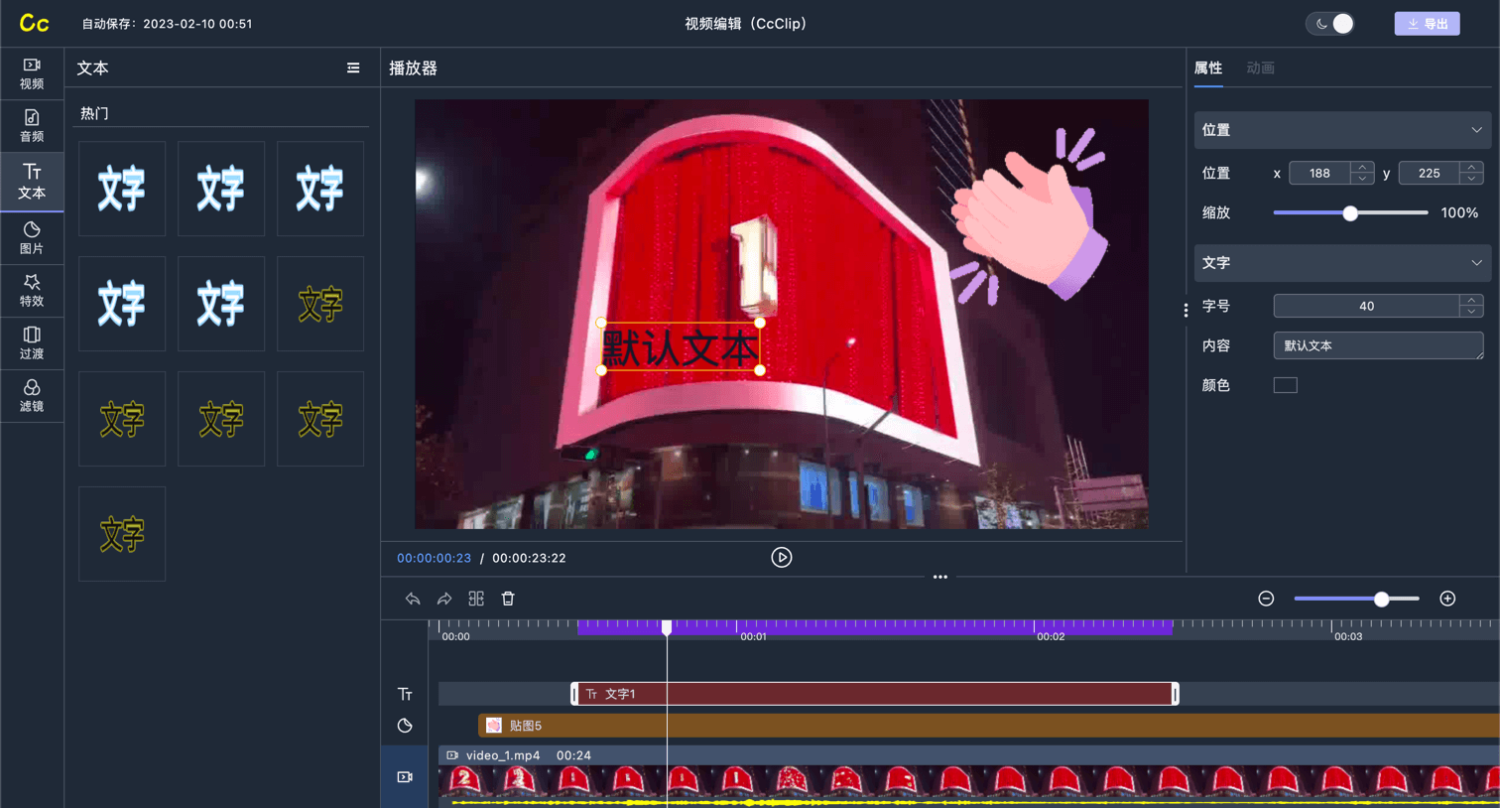The image size is (1500, 808).
Task: Click the 热门 category heading
Action: (x=95, y=114)
